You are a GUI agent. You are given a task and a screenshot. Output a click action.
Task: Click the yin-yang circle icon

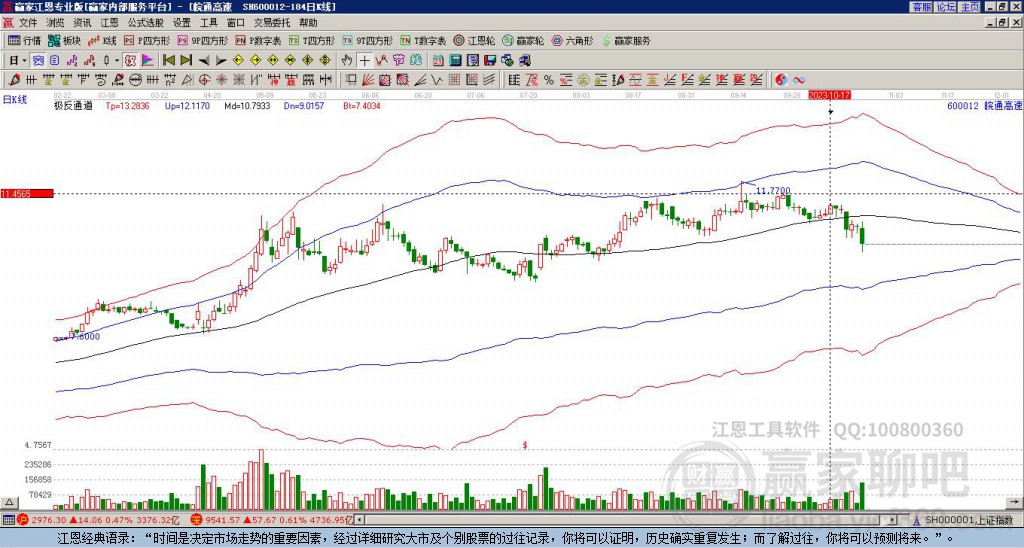[781, 80]
